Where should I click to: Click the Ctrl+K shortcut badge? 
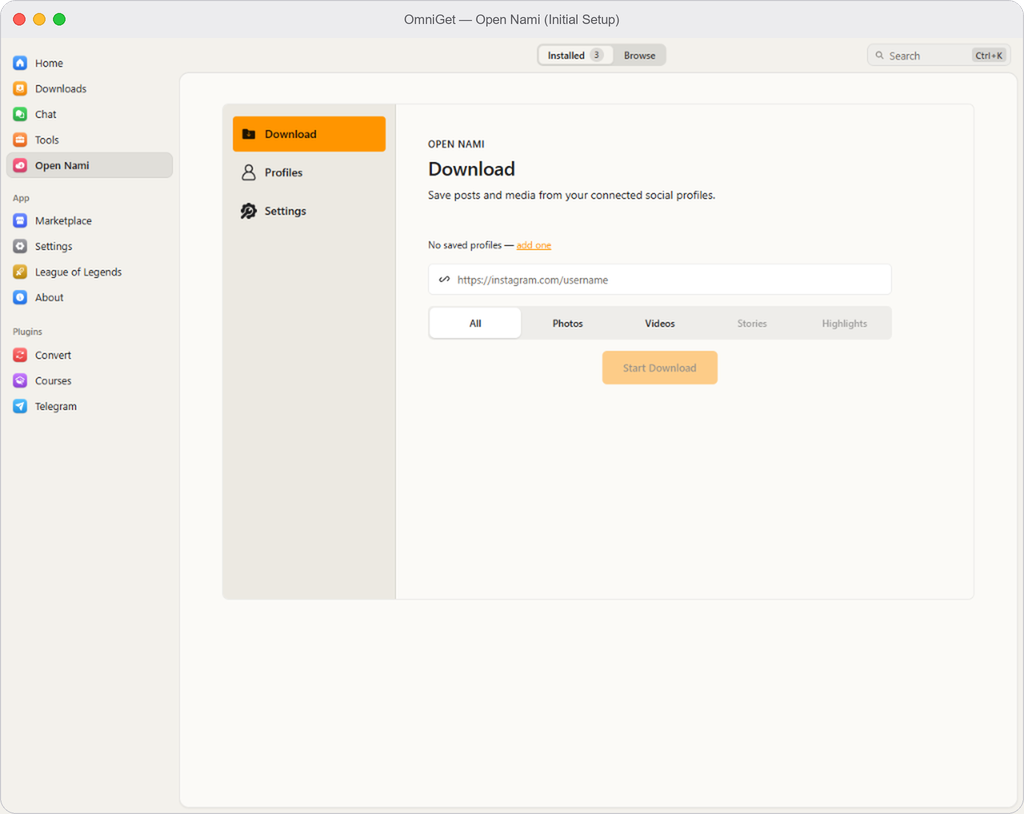pos(989,56)
